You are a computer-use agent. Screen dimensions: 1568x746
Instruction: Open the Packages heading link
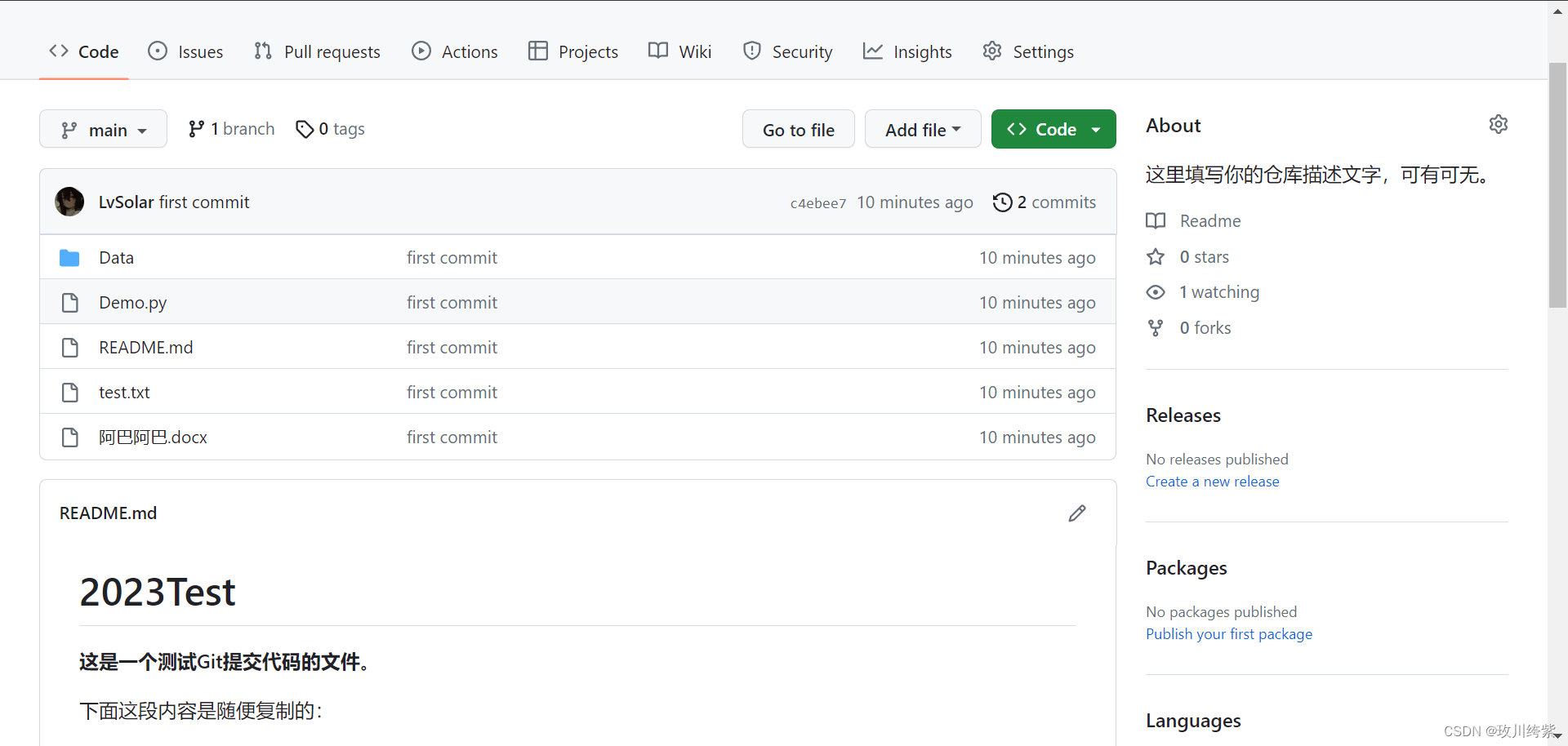pyautogui.click(x=1187, y=568)
